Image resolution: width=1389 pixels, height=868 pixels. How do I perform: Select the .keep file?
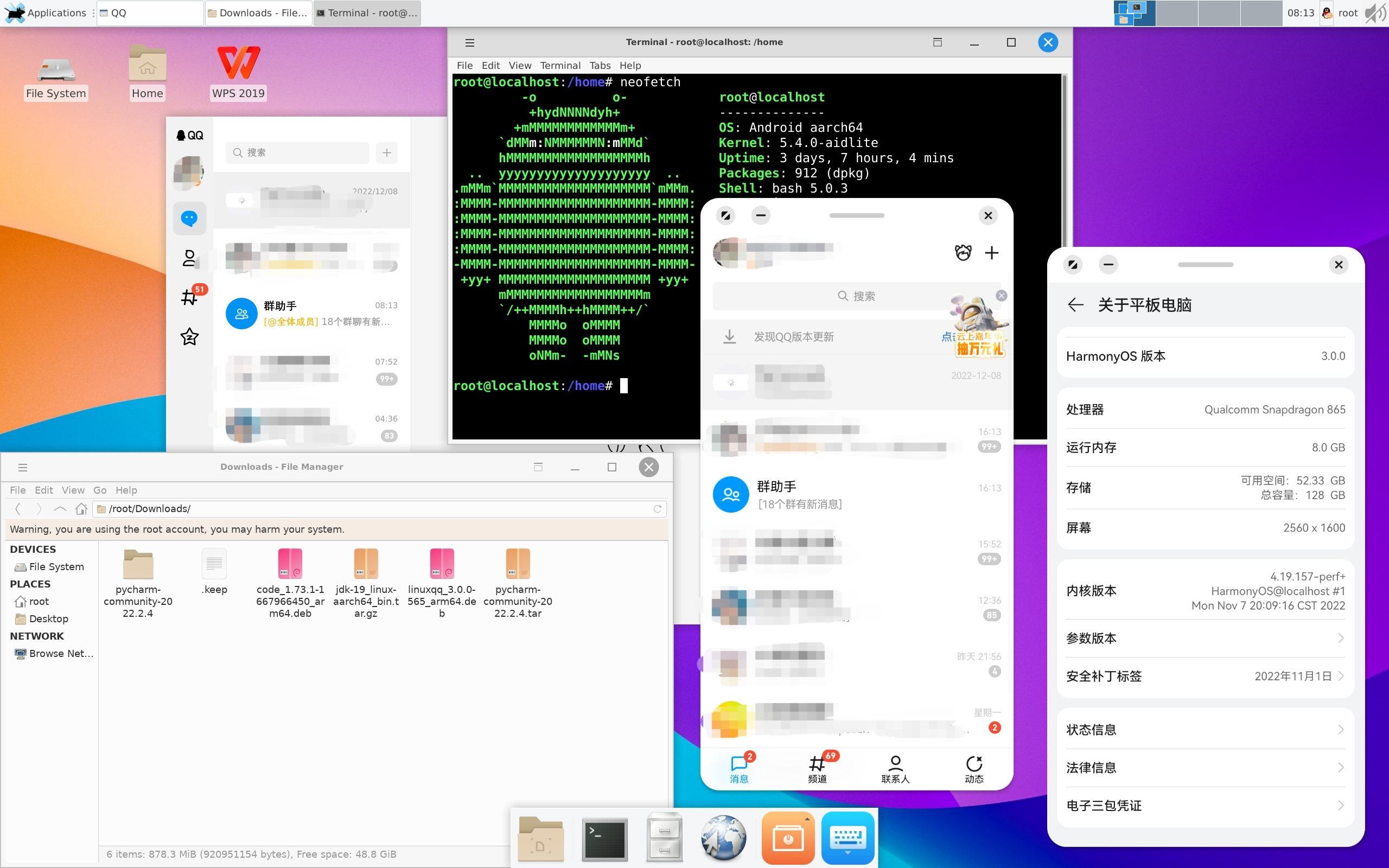pos(214,572)
